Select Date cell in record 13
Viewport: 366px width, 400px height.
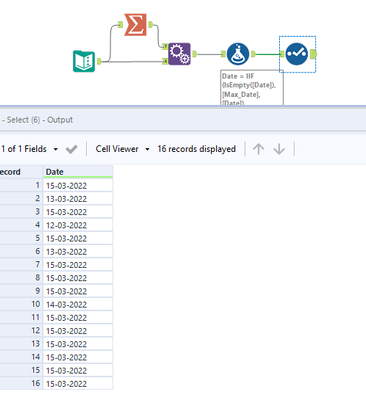tap(78, 344)
